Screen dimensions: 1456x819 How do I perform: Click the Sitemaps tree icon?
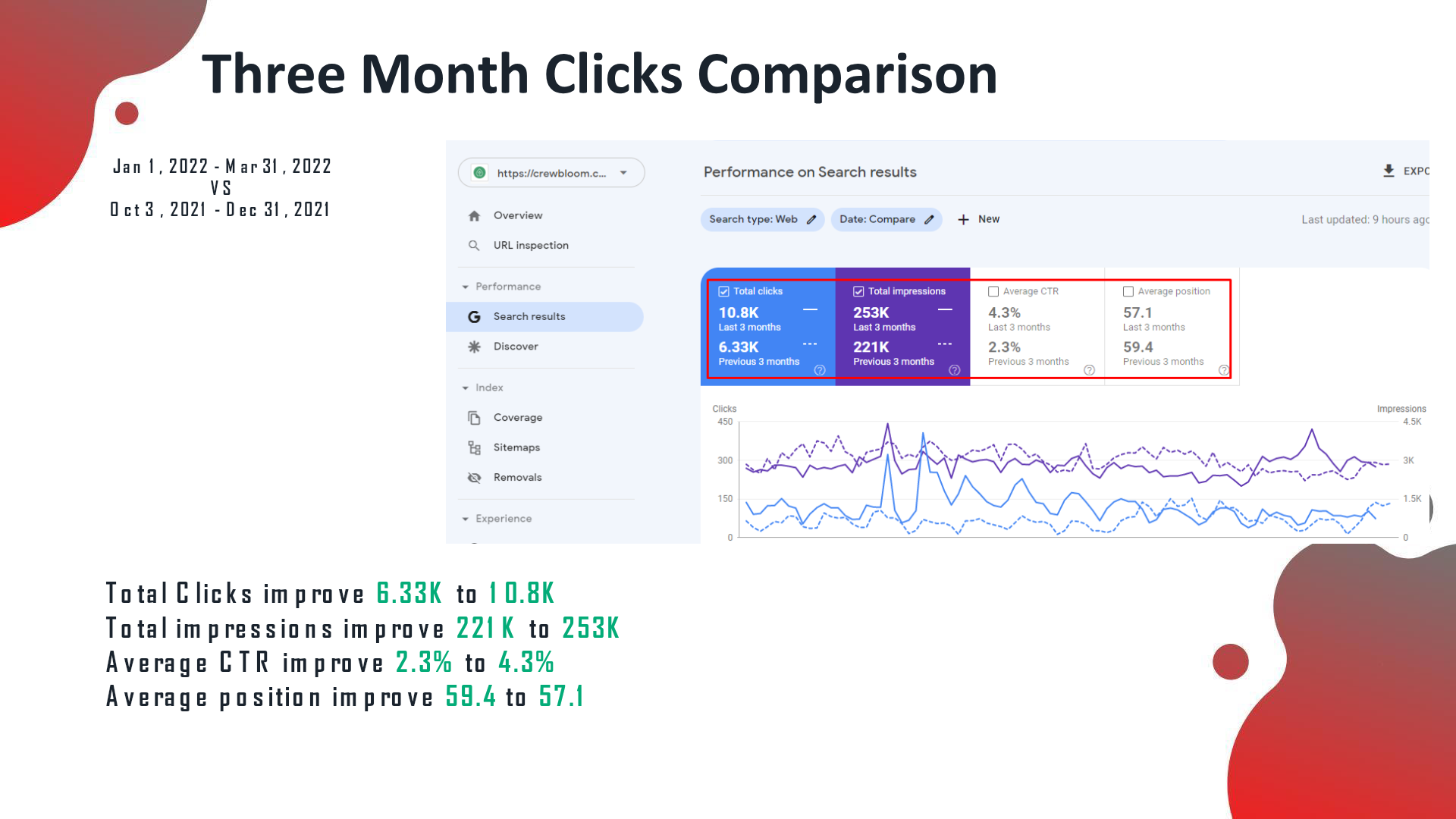475,448
